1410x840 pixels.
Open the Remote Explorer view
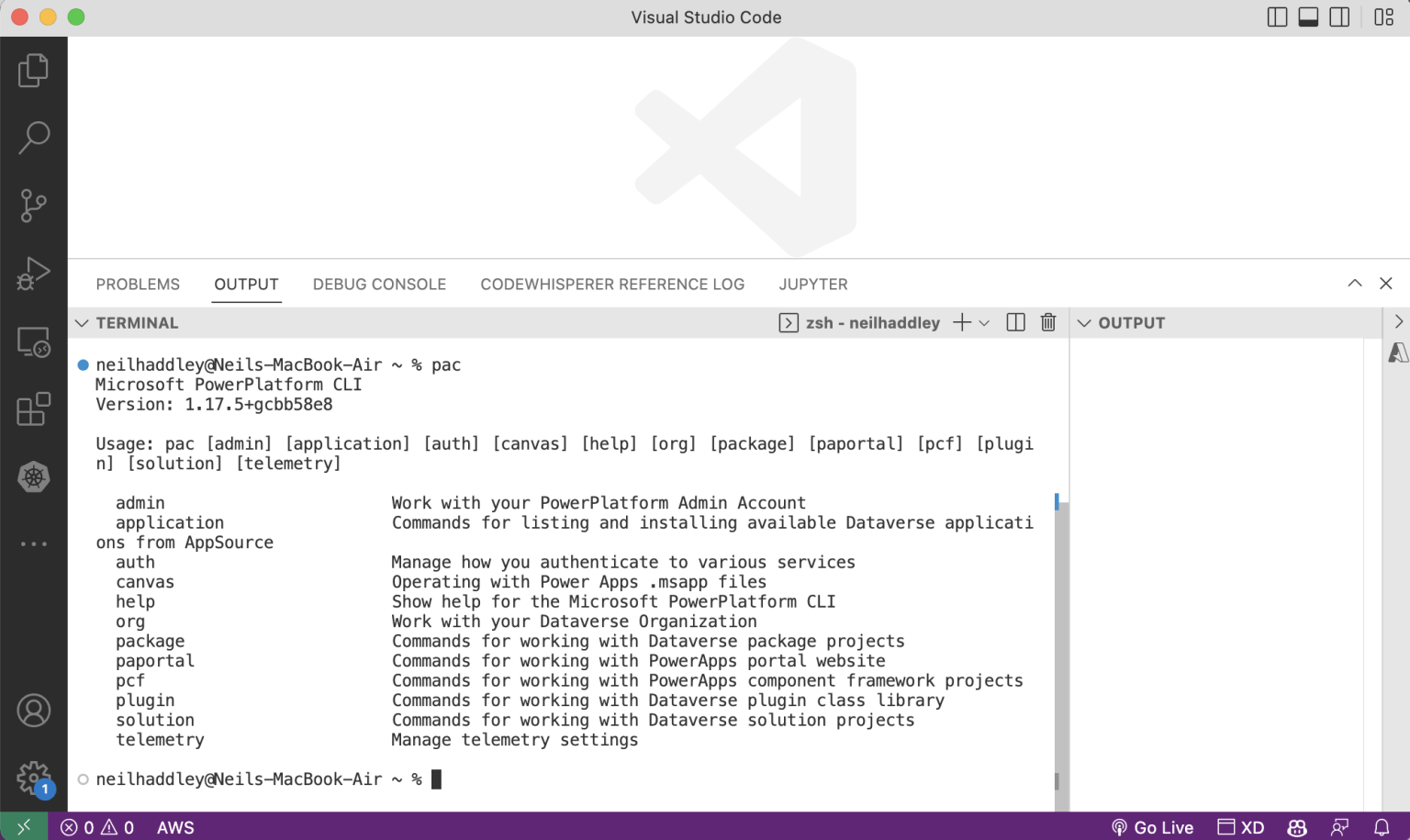tap(34, 342)
